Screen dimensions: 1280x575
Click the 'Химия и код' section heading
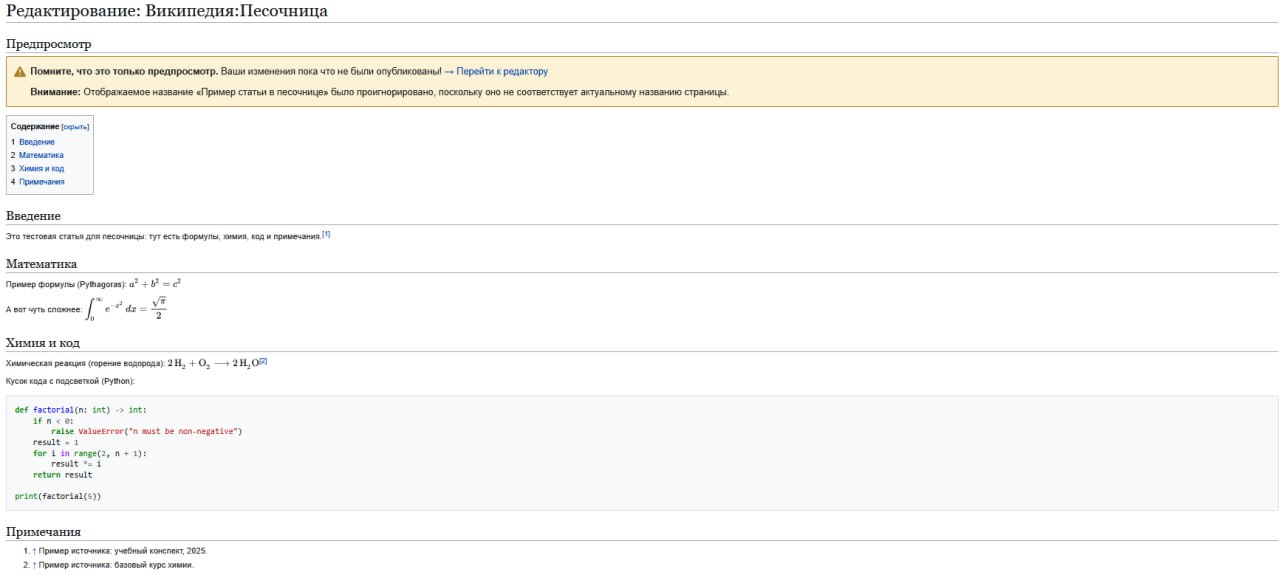point(43,343)
